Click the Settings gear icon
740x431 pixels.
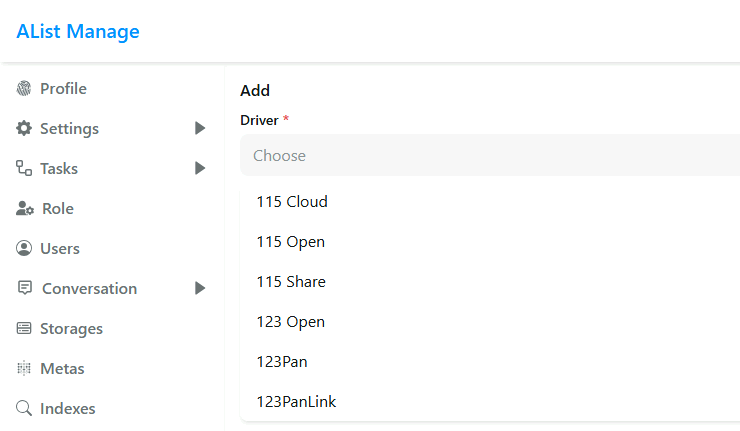pyautogui.click(x=24, y=129)
